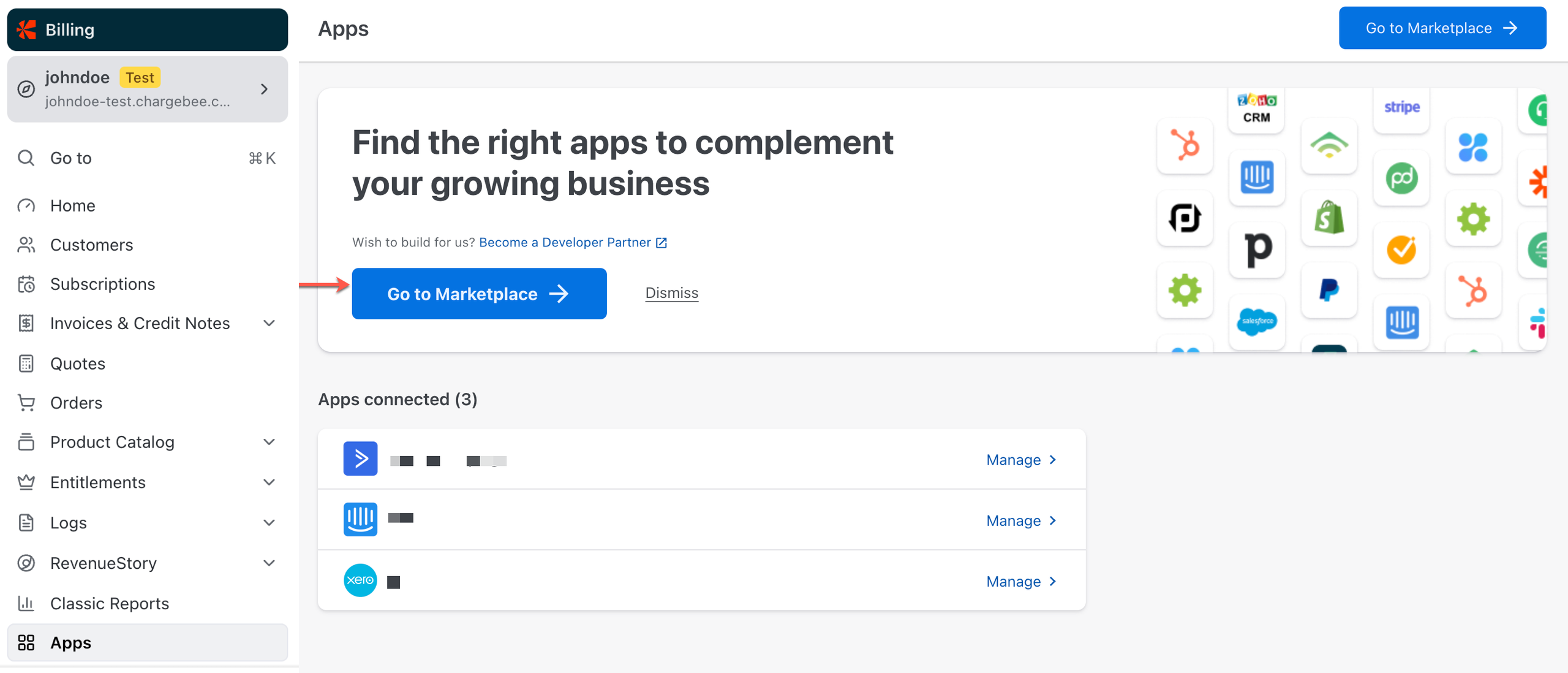1568x673 pixels.
Task: Expand the Product Catalog section
Action: pyautogui.click(x=269, y=442)
